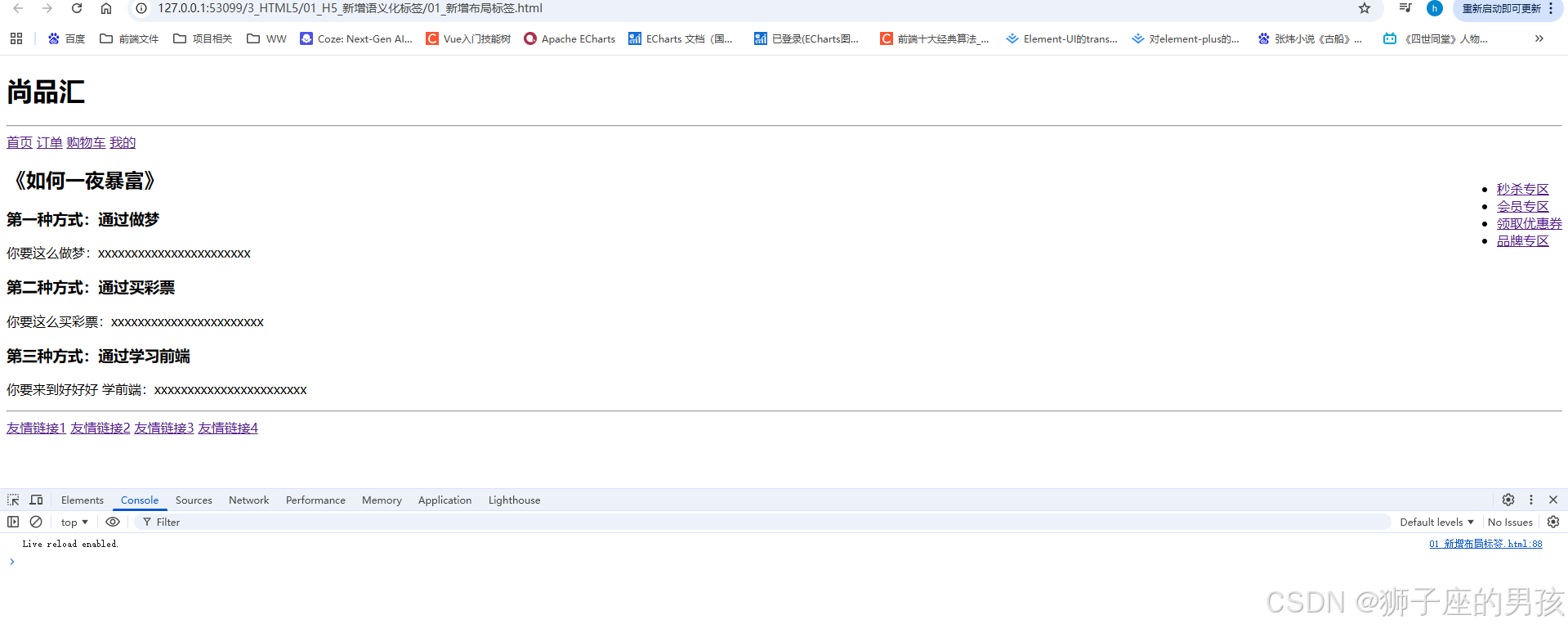Switch to the Network tab
1568x628 pixels.
coord(249,500)
